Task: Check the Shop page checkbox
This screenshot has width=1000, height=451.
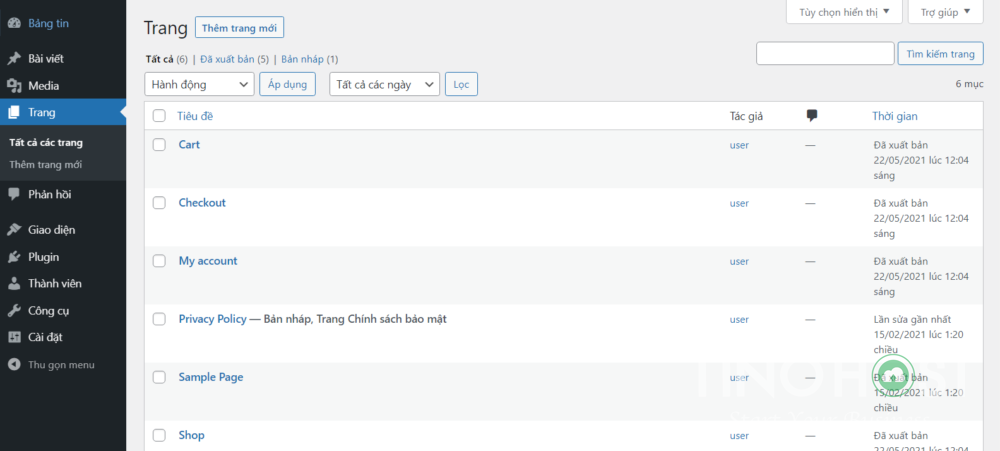Action: click(x=159, y=435)
